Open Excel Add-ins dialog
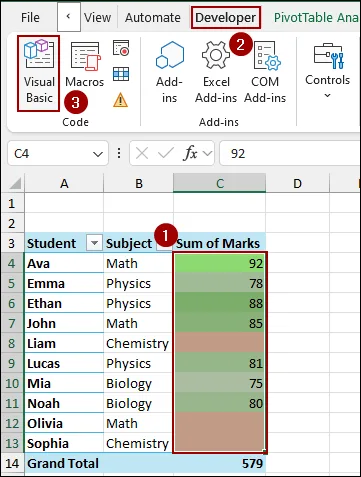The image size is (361, 477). [216, 73]
